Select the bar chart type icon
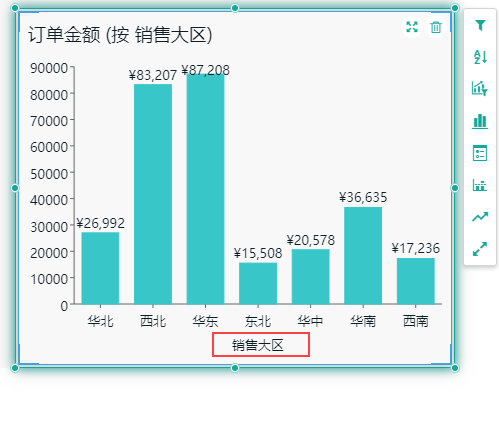The height and width of the screenshot is (422, 499). [x=480, y=121]
